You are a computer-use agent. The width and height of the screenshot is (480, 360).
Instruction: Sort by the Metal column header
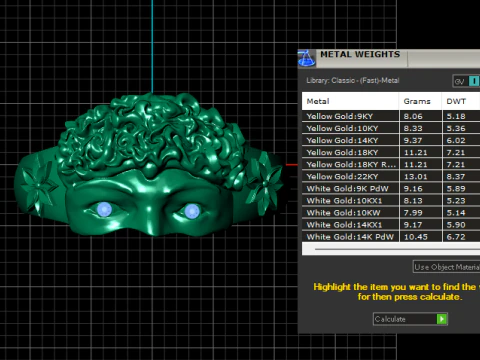[350, 101]
